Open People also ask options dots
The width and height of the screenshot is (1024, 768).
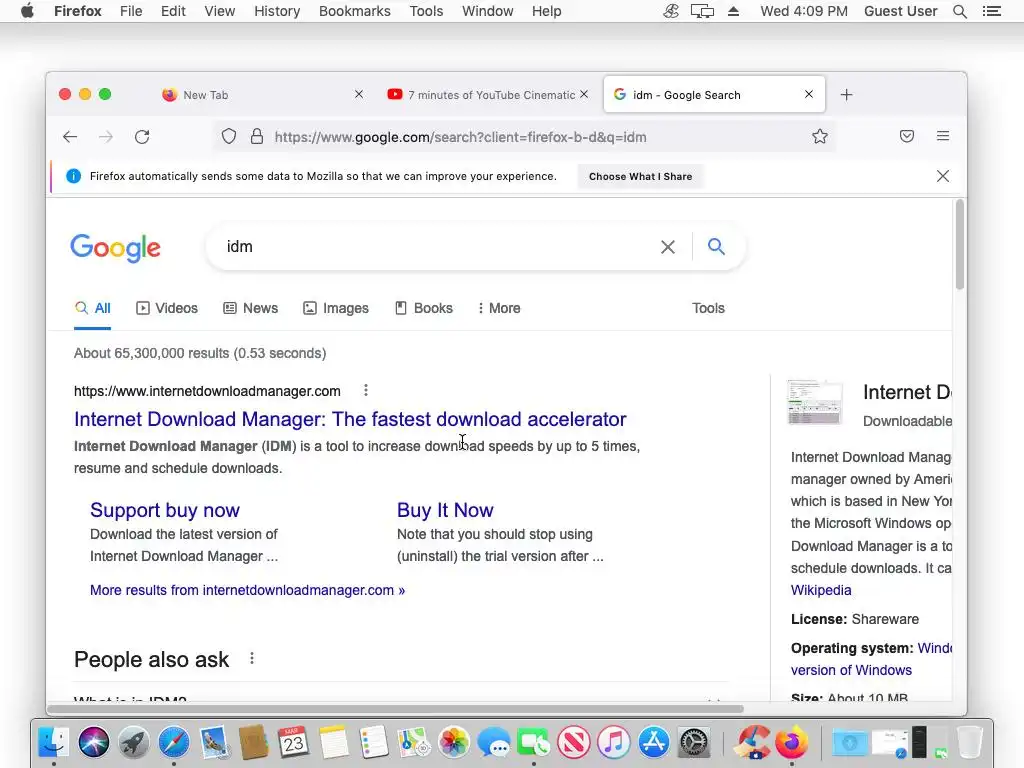click(x=251, y=658)
